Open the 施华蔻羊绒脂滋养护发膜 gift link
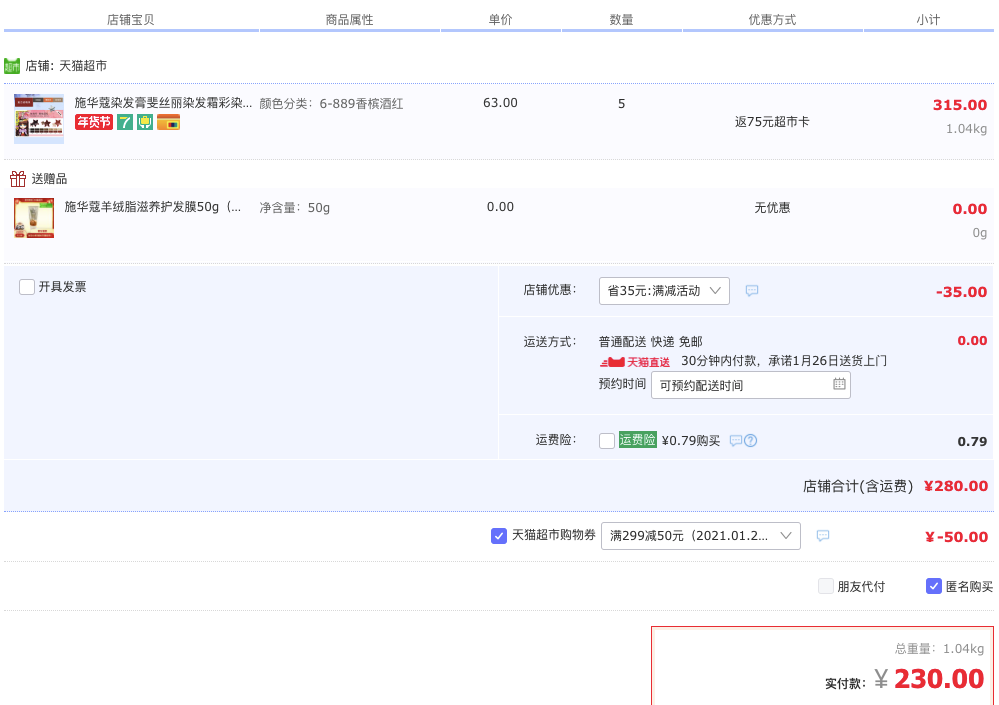This screenshot has height=705, width=999. tap(153, 207)
